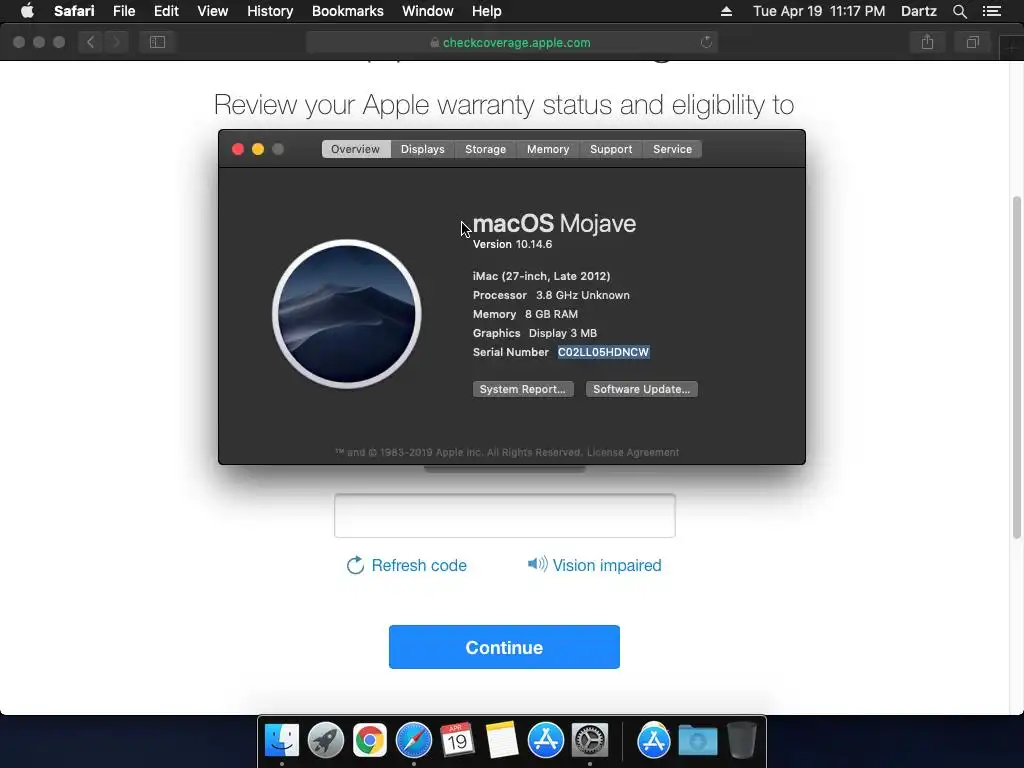Click the macOS Mojave logo image
The height and width of the screenshot is (768, 1024).
347,313
